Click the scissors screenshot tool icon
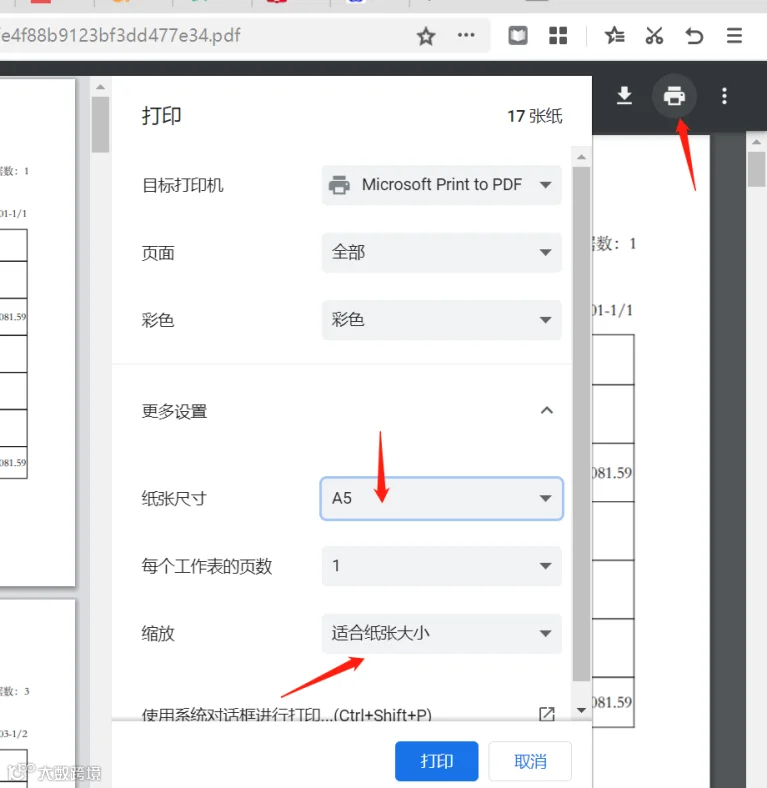 click(654, 36)
